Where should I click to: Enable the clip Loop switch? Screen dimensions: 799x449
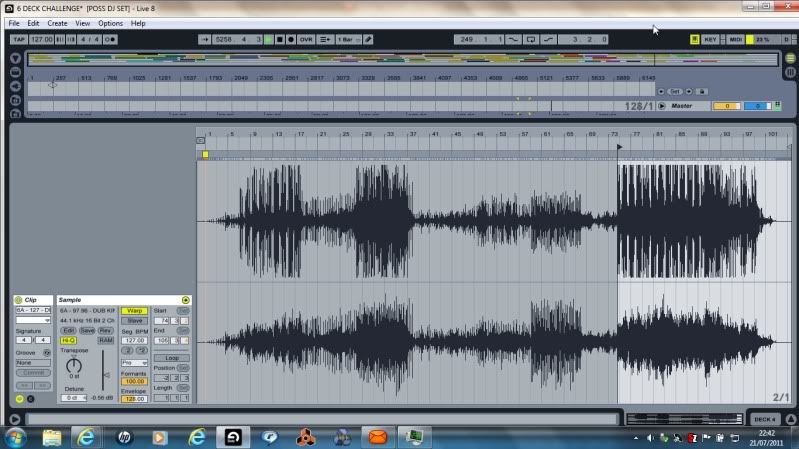[x=171, y=357]
